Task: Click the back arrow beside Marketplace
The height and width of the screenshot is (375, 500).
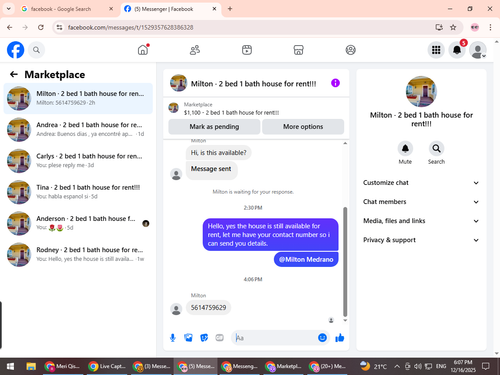Action: coord(14,74)
